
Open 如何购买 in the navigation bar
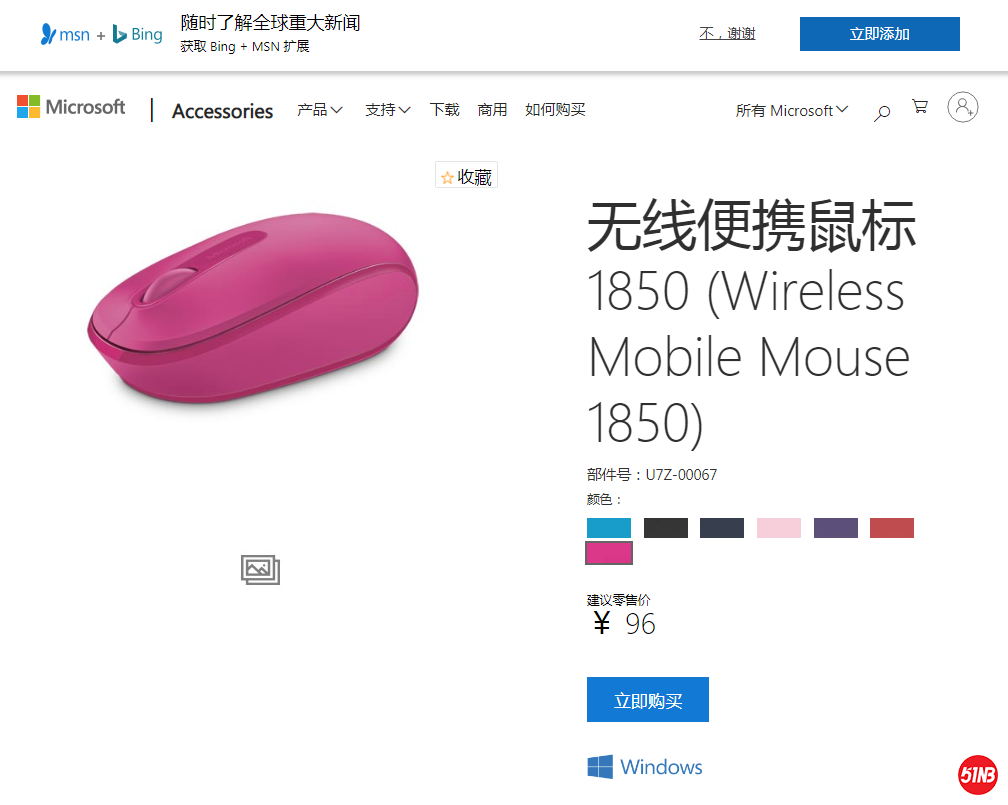(x=555, y=110)
